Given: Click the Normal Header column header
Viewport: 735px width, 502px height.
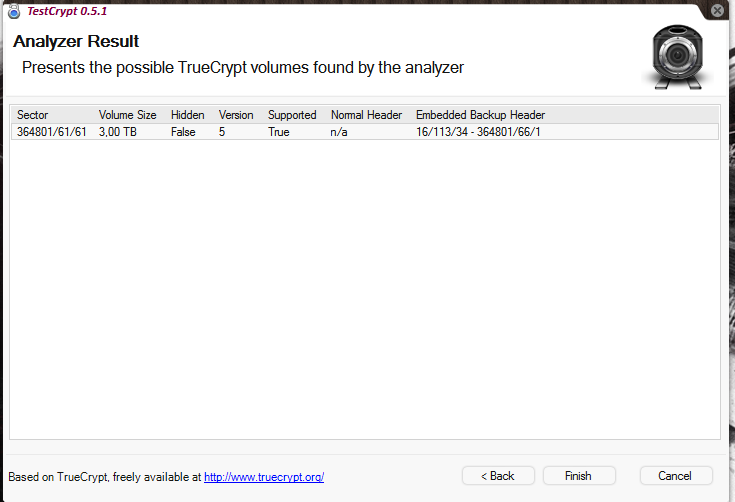Looking at the screenshot, I should (x=366, y=115).
